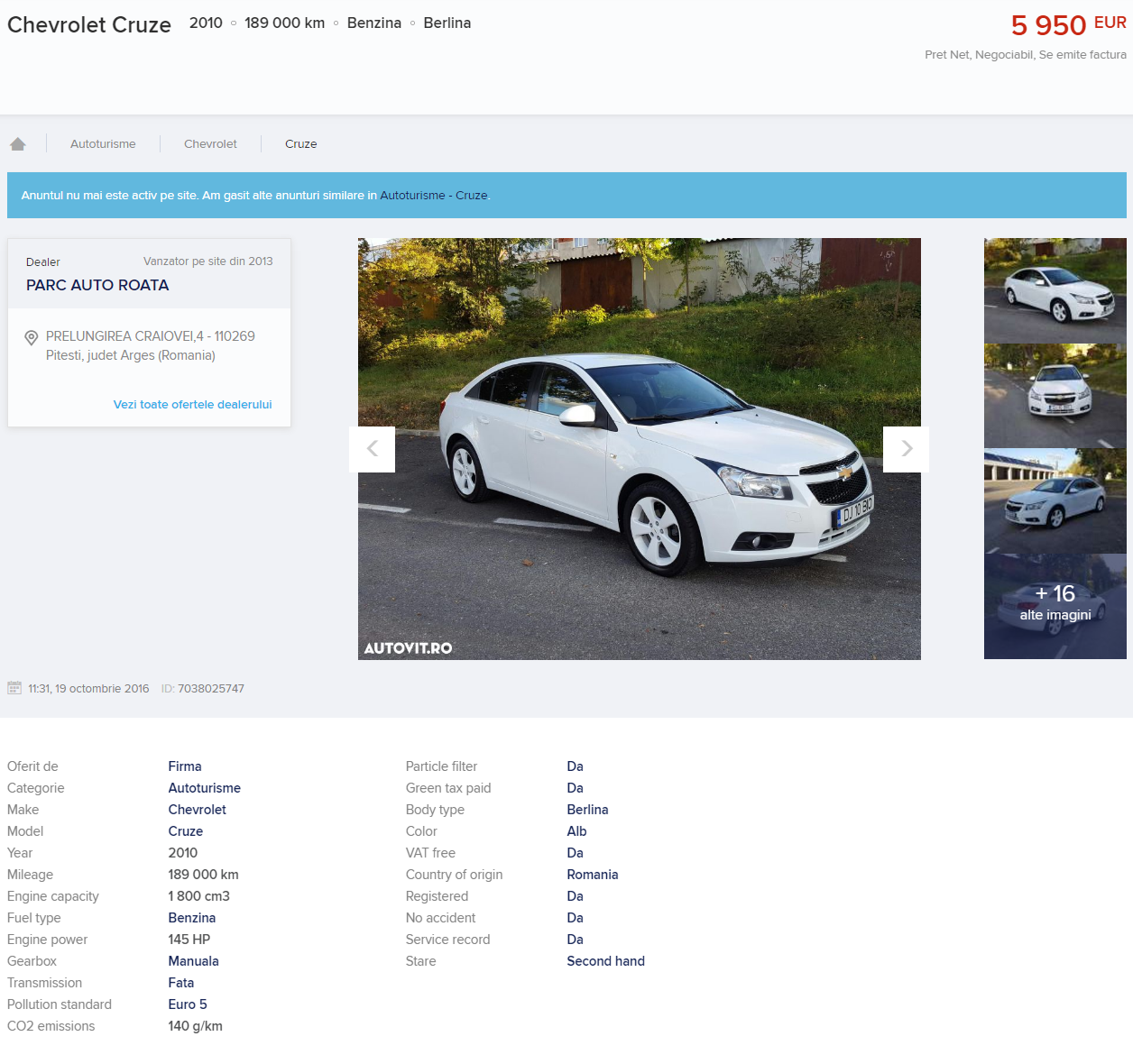Click 'Second hand' Stare value
Screen dimensions: 1133x1064
605,961
